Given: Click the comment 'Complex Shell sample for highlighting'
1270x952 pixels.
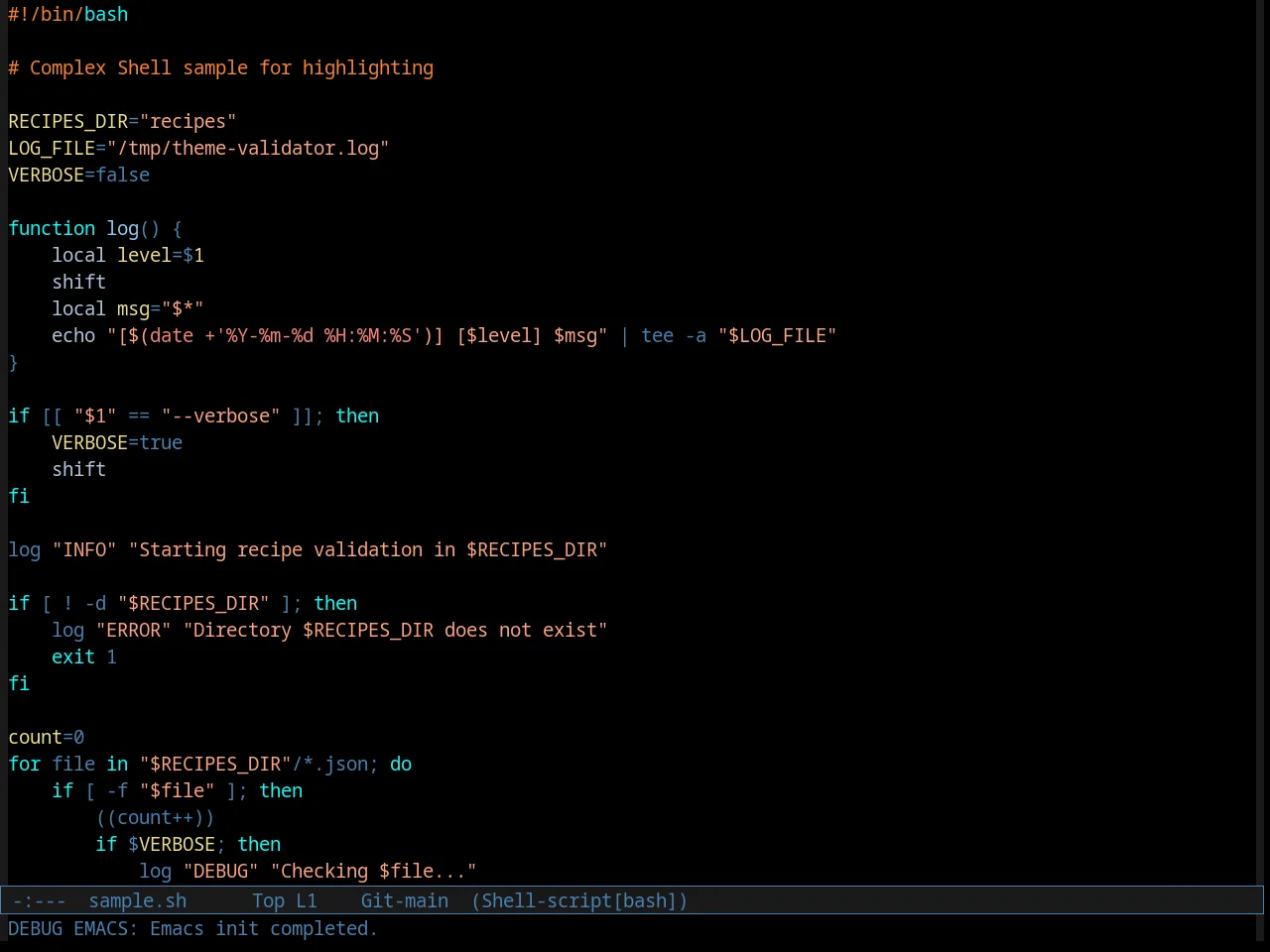Looking at the screenshot, I should (x=231, y=67).
